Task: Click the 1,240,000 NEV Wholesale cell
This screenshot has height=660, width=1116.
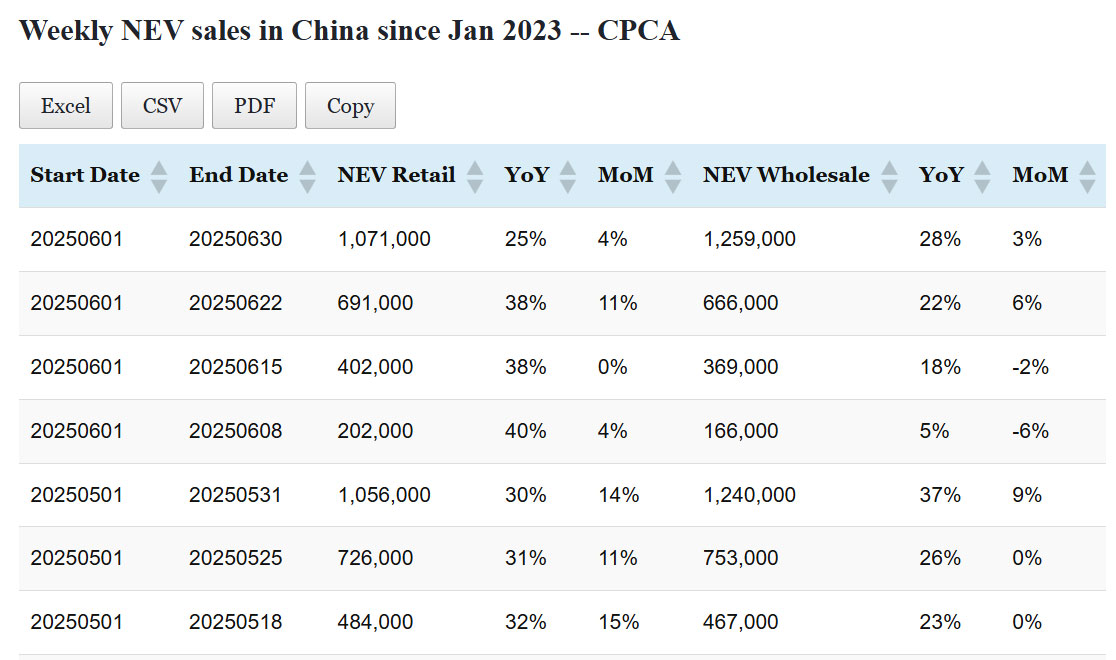Action: pos(749,495)
